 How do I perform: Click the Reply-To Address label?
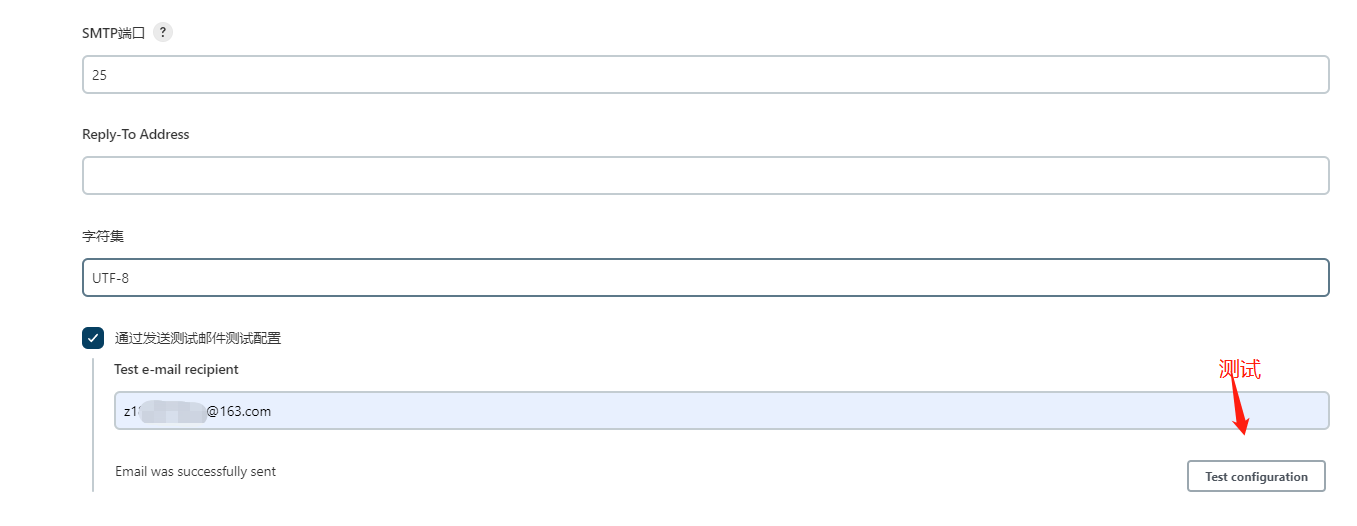(135, 134)
